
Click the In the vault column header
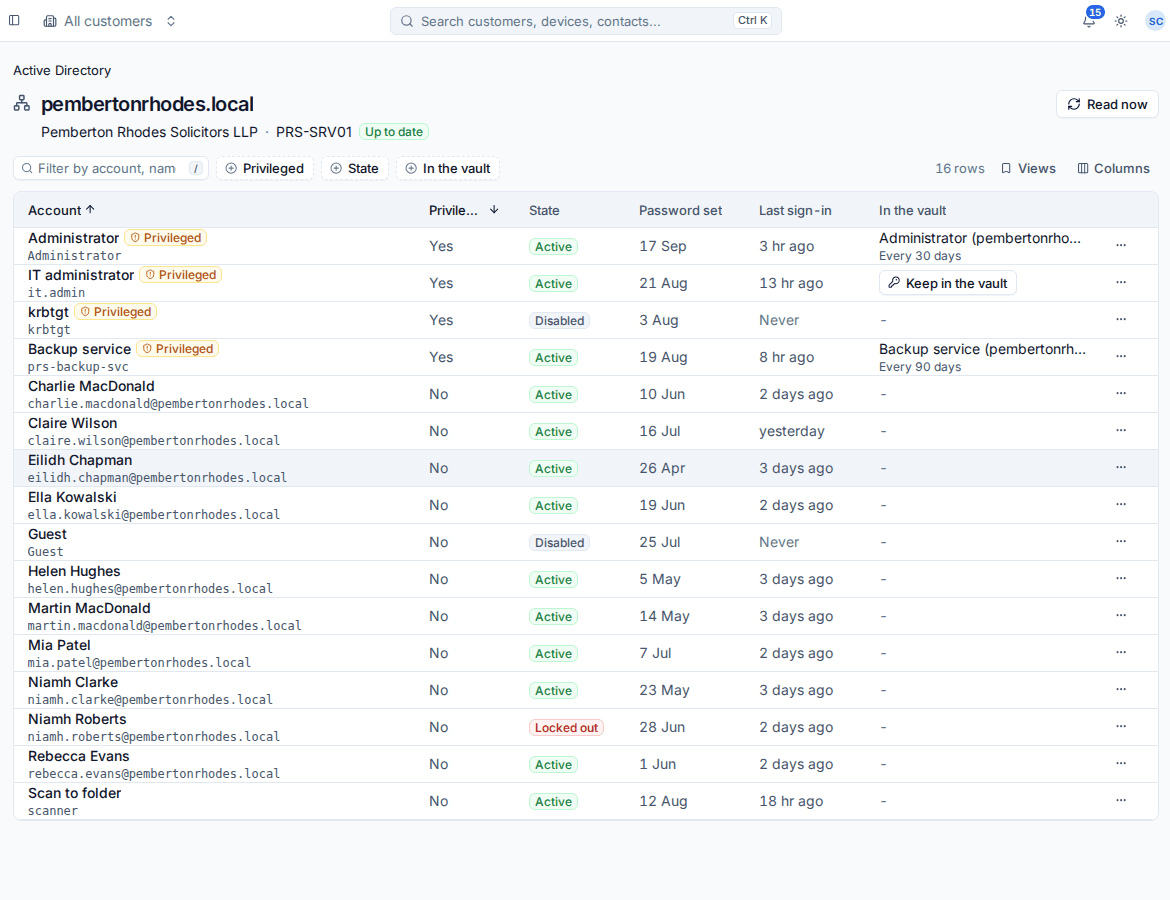[x=912, y=210]
